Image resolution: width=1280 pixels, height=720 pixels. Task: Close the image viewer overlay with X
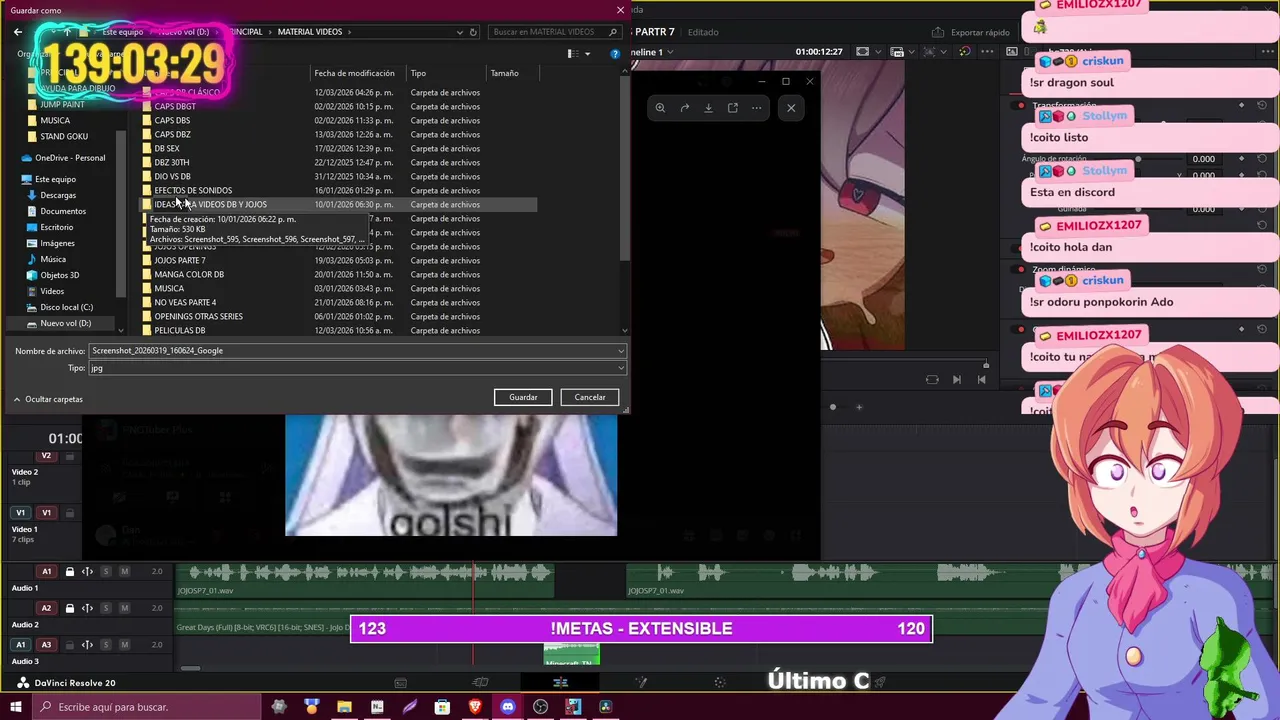click(x=791, y=108)
